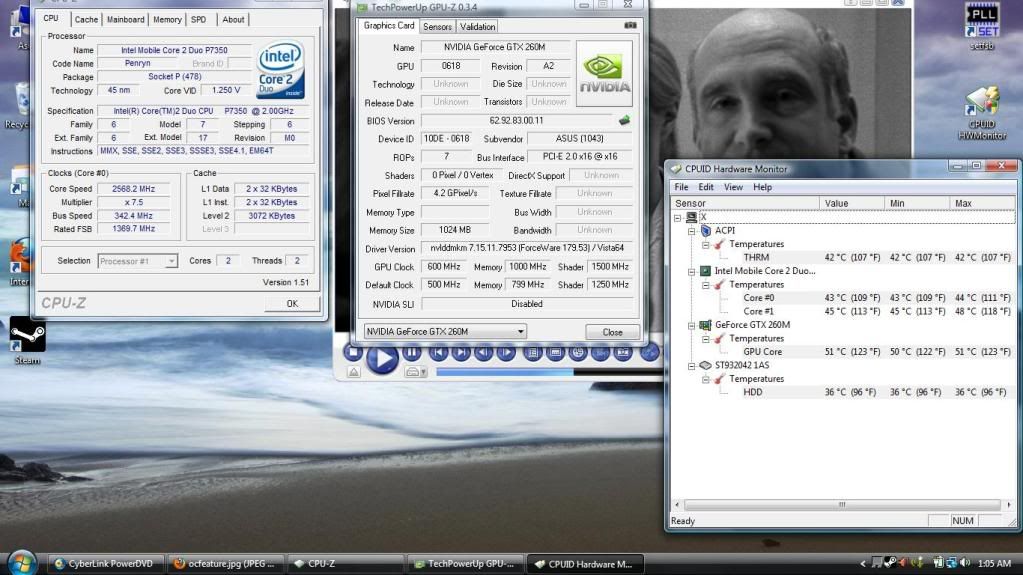Click the NVIDIA logo in GPU-Z
1023x575 pixels.
[x=604, y=73]
